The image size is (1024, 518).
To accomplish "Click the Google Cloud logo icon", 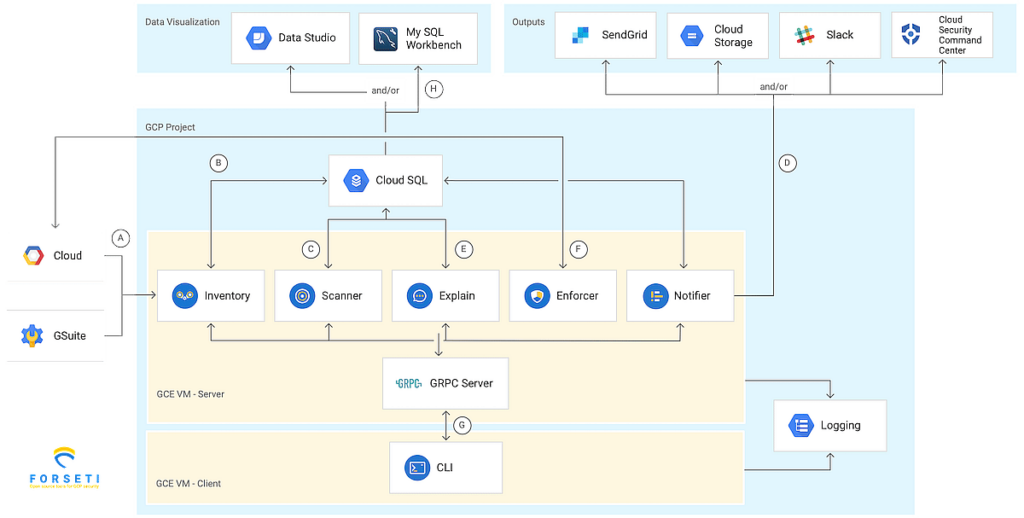I will click(x=34, y=255).
